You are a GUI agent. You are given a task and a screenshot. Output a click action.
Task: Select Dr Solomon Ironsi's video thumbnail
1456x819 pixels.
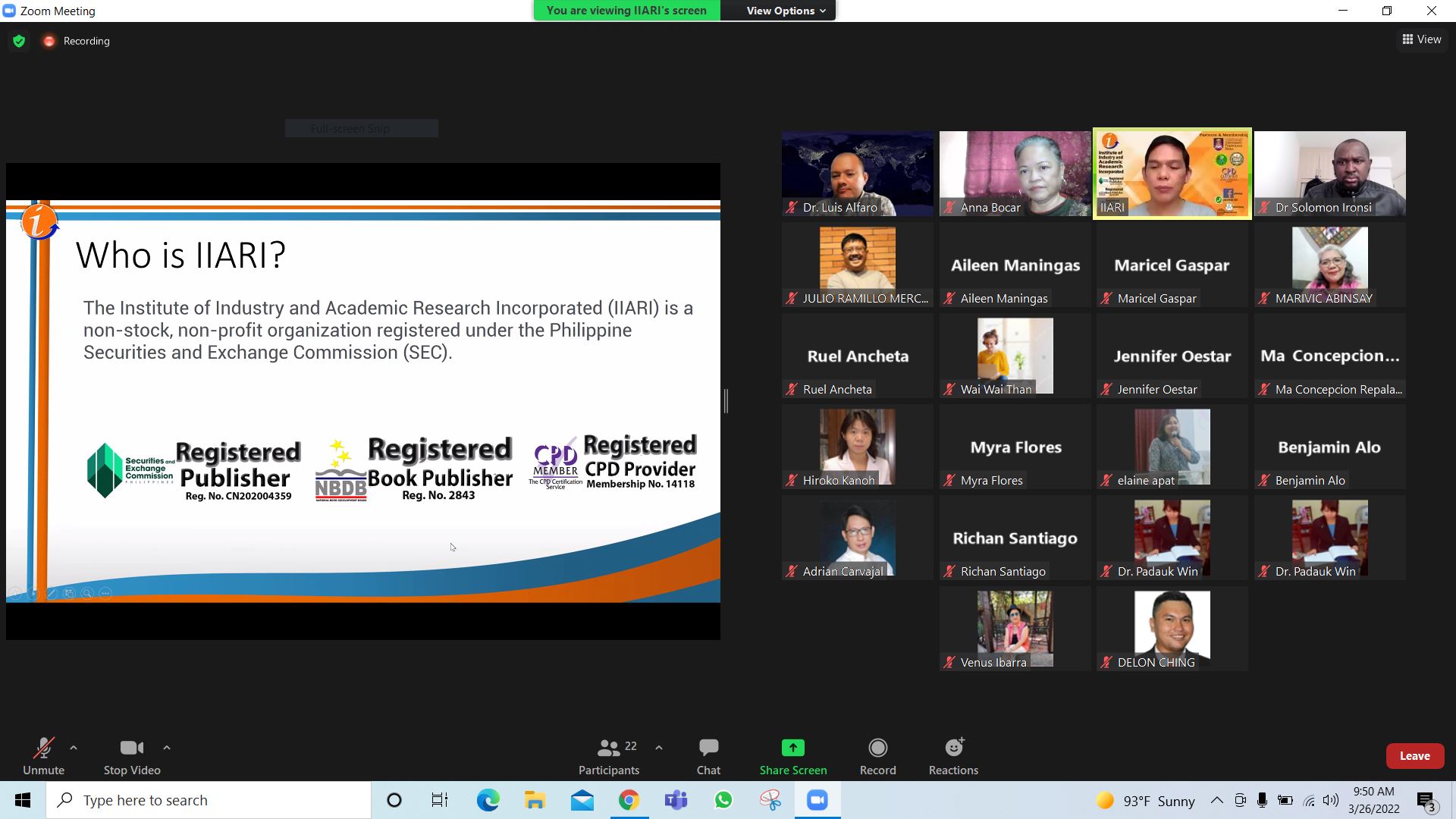point(1329,174)
